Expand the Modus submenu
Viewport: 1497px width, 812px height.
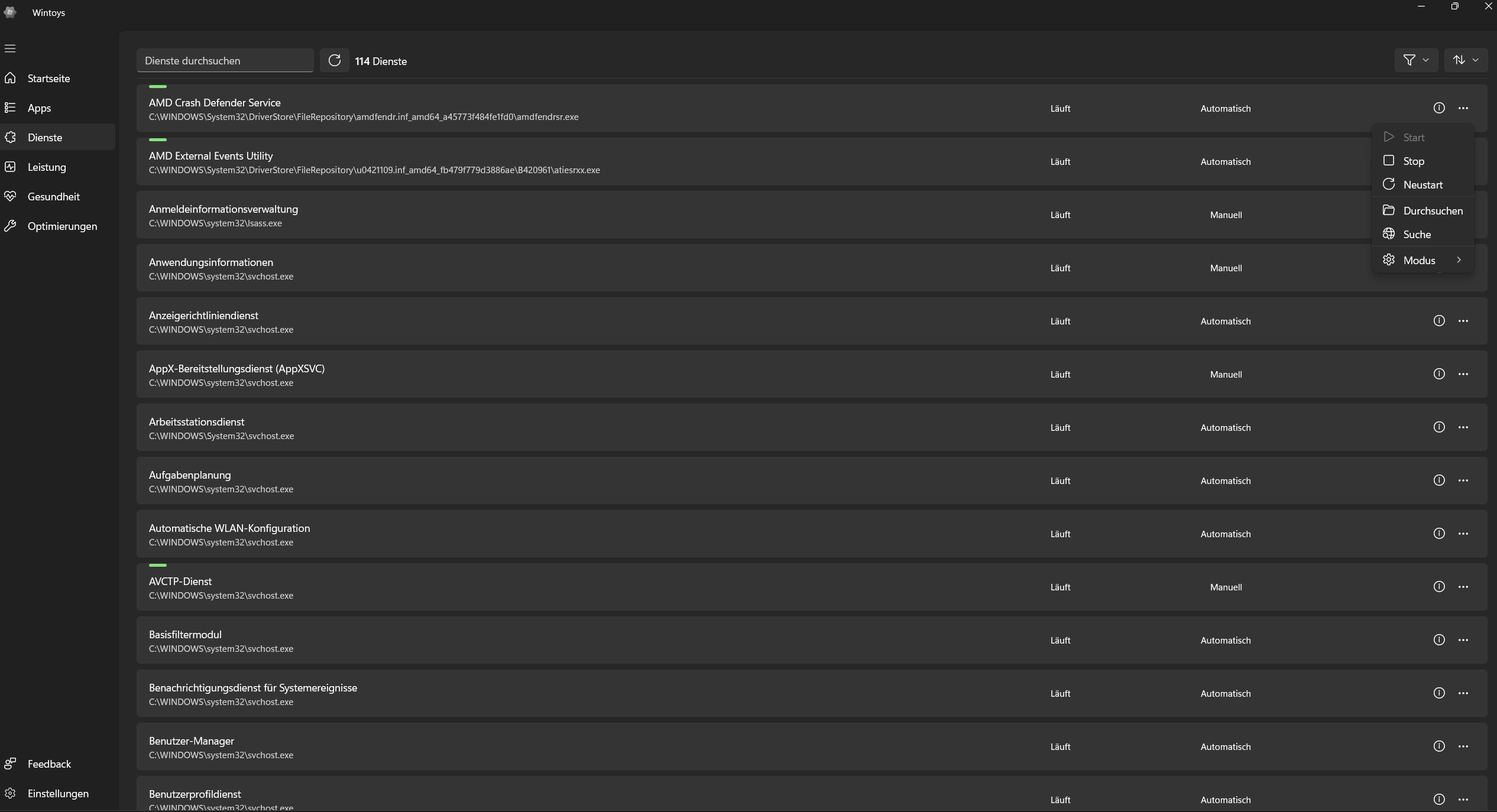[1423, 260]
